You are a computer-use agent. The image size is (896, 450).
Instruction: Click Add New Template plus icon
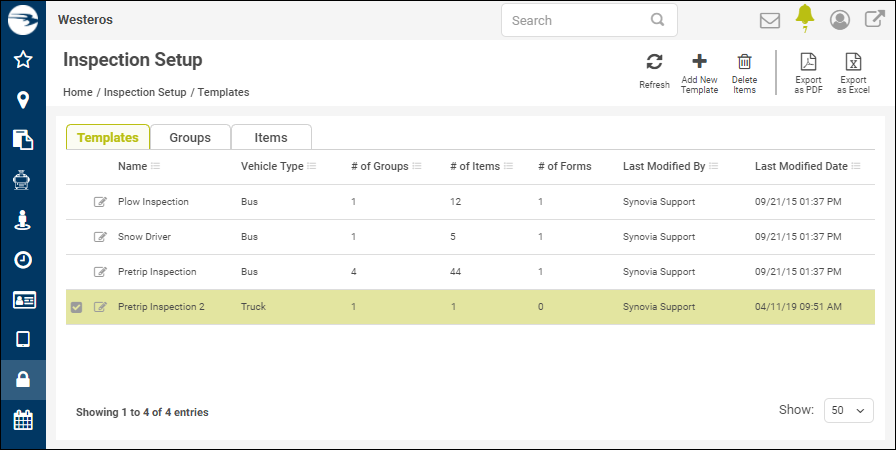tap(699, 63)
